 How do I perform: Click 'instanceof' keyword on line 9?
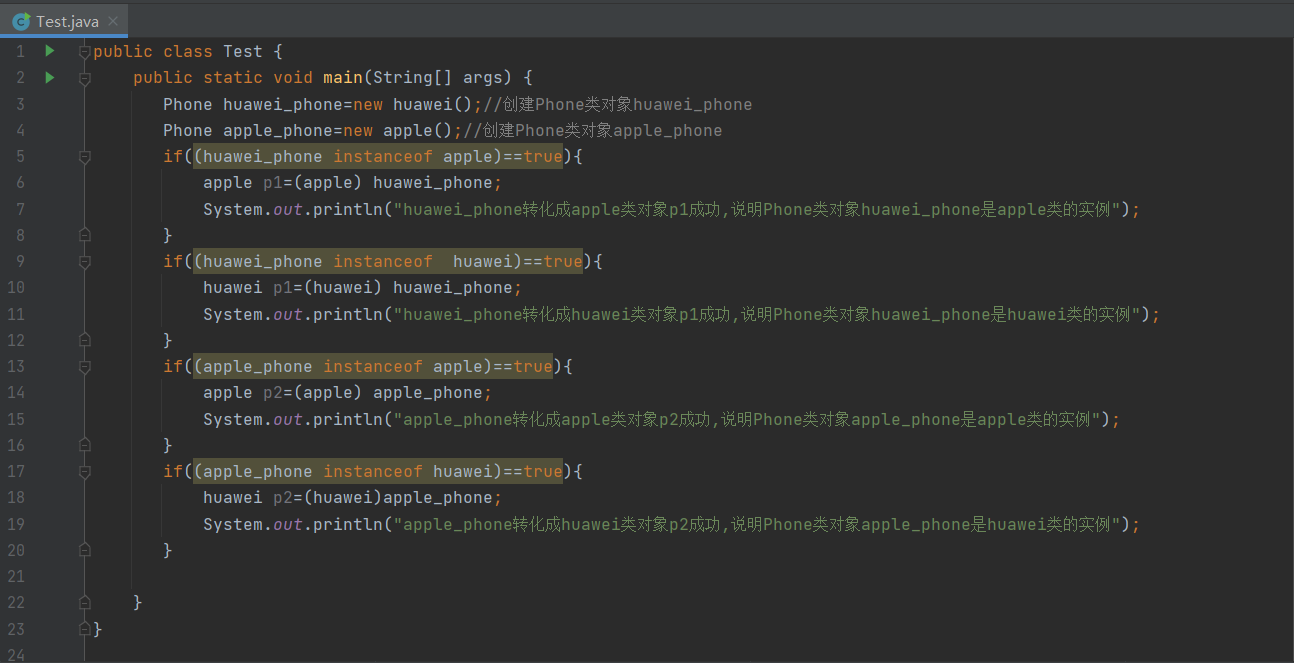(x=383, y=261)
